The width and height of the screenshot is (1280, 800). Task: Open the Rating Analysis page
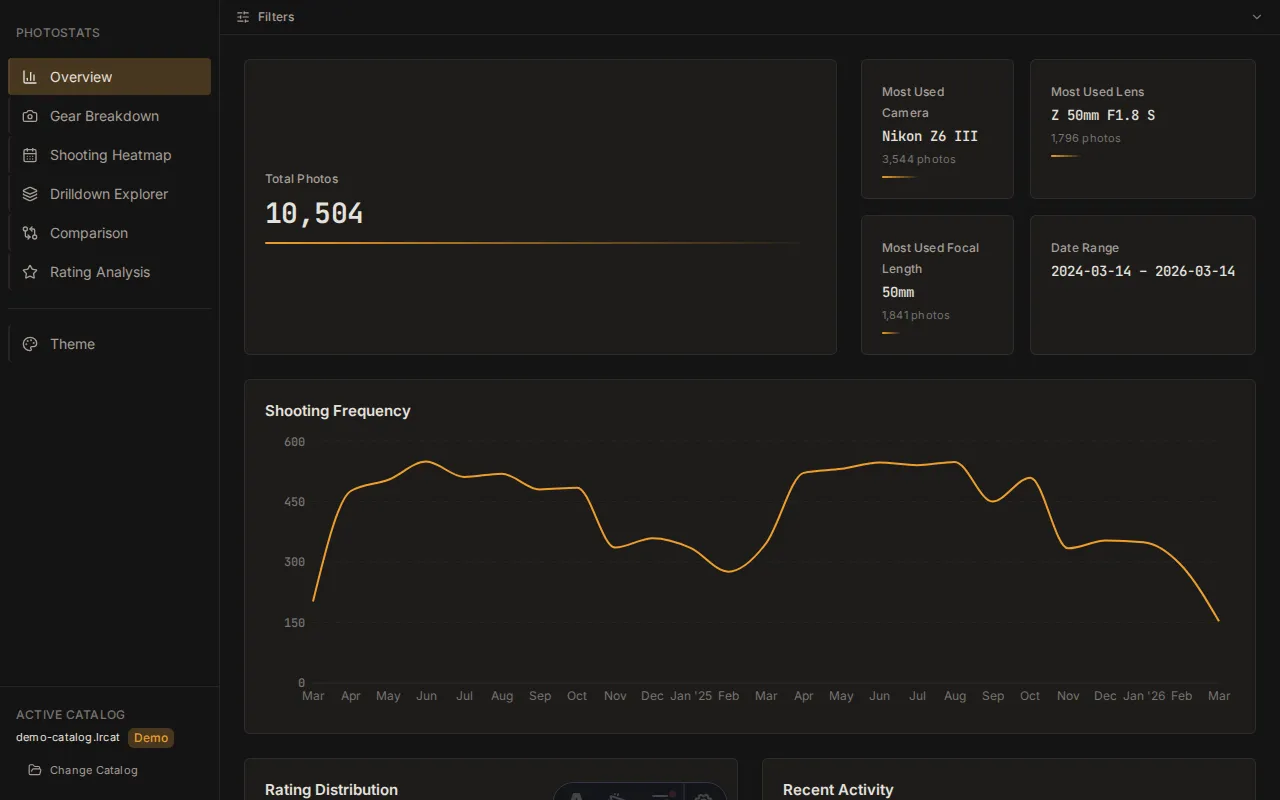coord(99,272)
